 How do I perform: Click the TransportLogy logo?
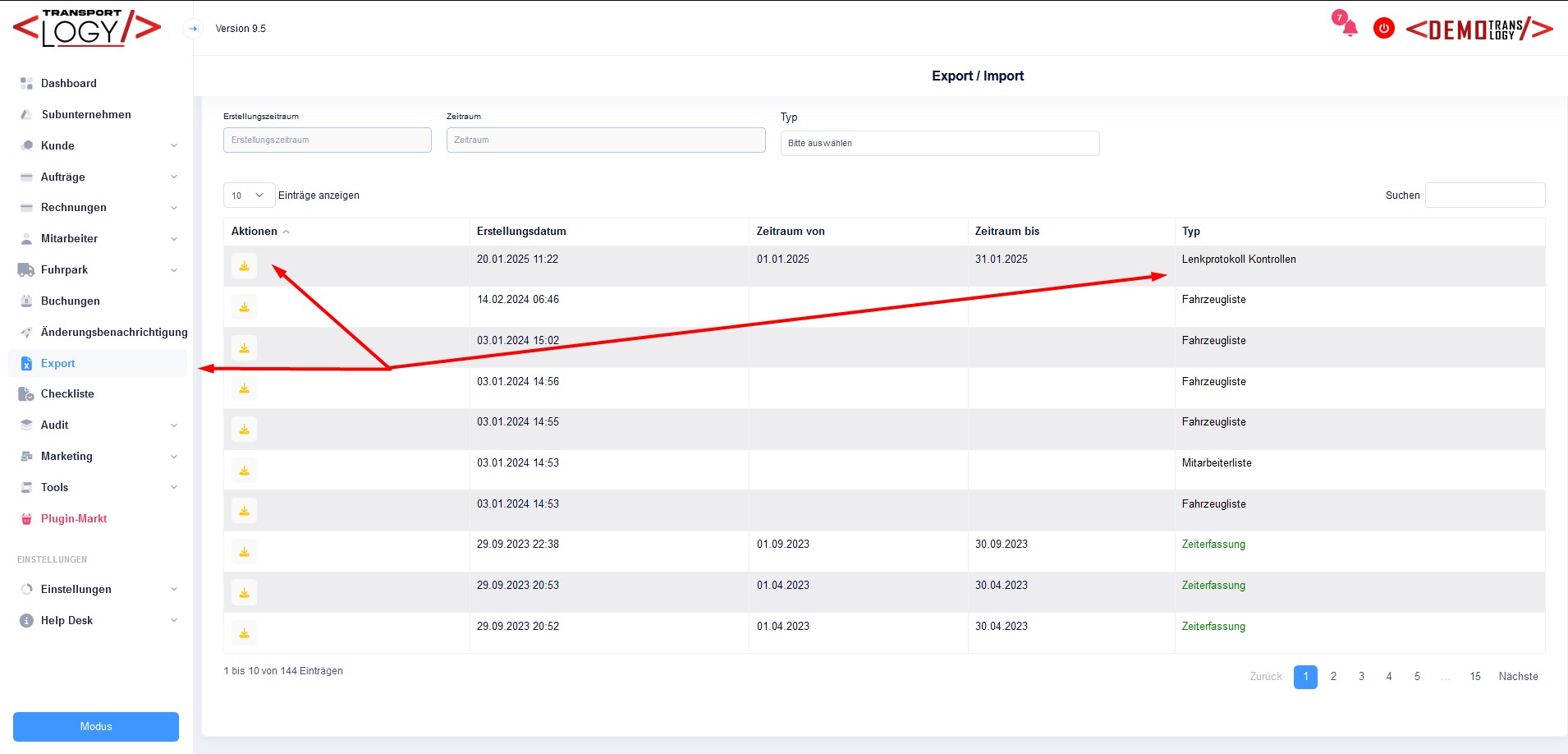(x=87, y=29)
